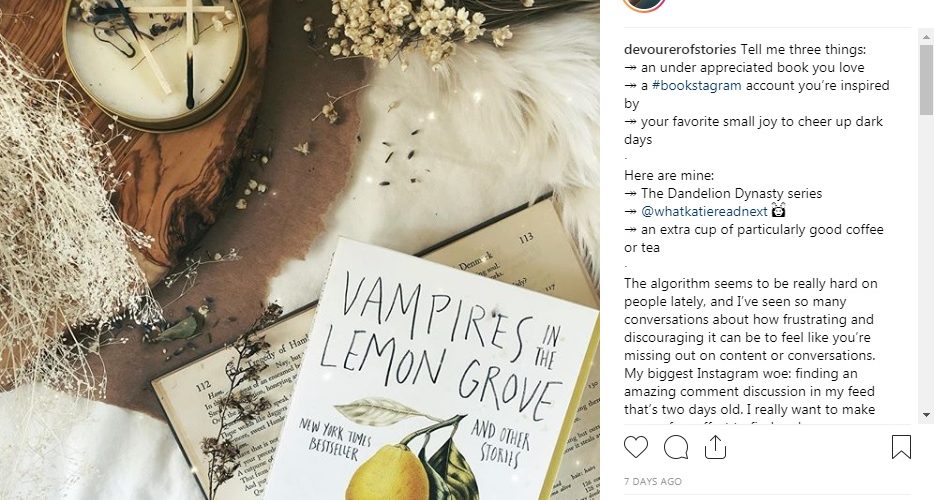Click the caption scrollbar thumb
The width and height of the screenshot is (934, 500).
point(926,79)
